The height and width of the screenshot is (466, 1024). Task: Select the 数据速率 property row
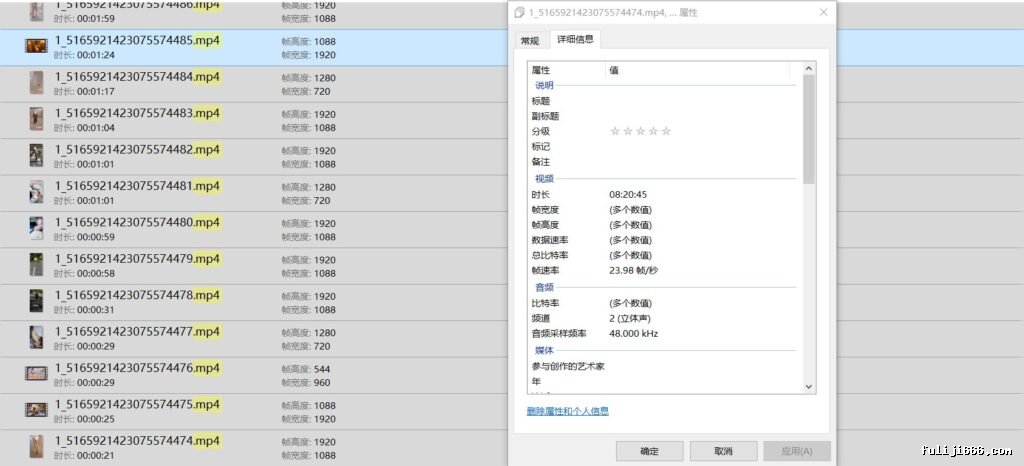[x=665, y=240]
